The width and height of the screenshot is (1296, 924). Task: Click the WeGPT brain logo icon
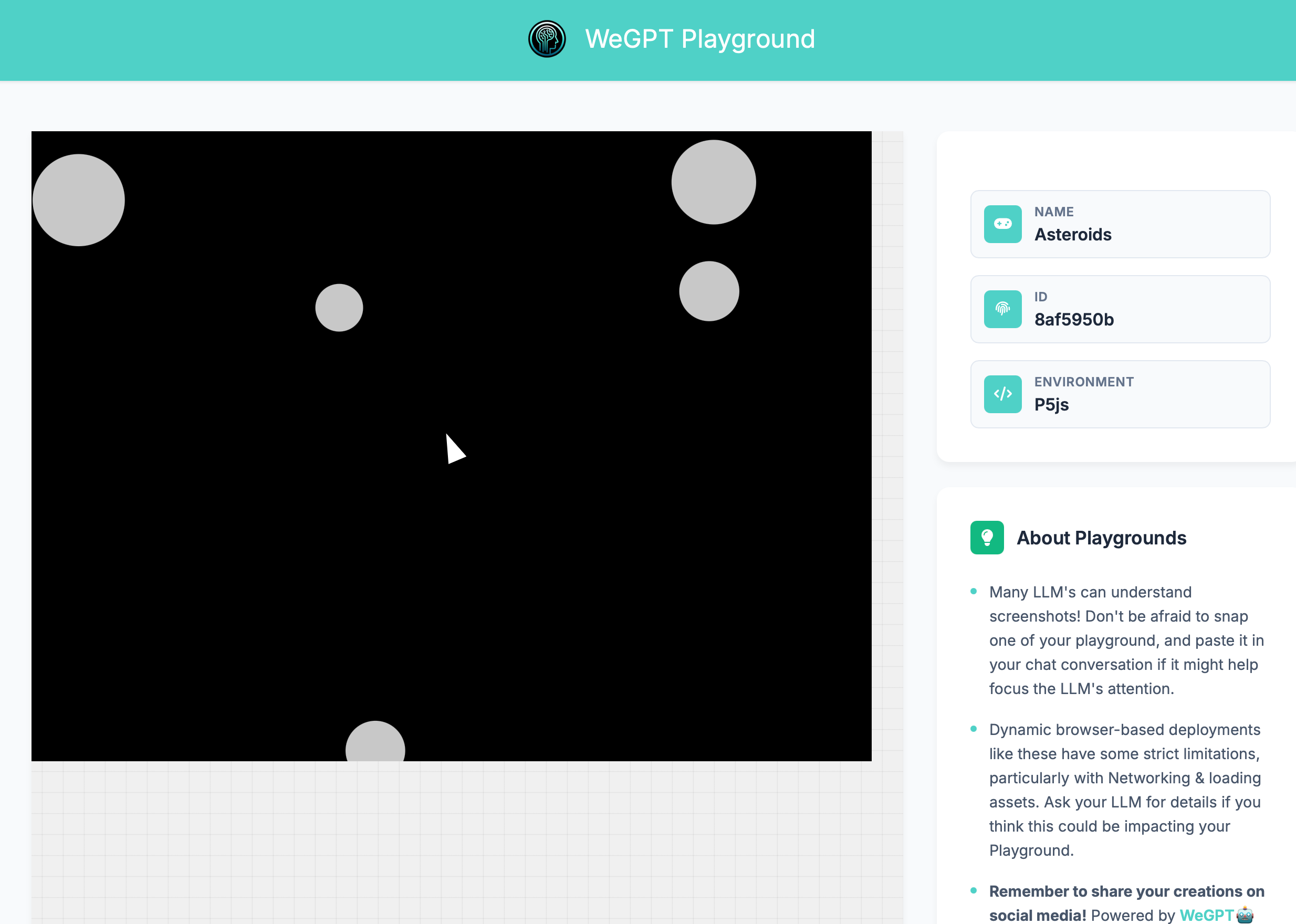tap(547, 39)
